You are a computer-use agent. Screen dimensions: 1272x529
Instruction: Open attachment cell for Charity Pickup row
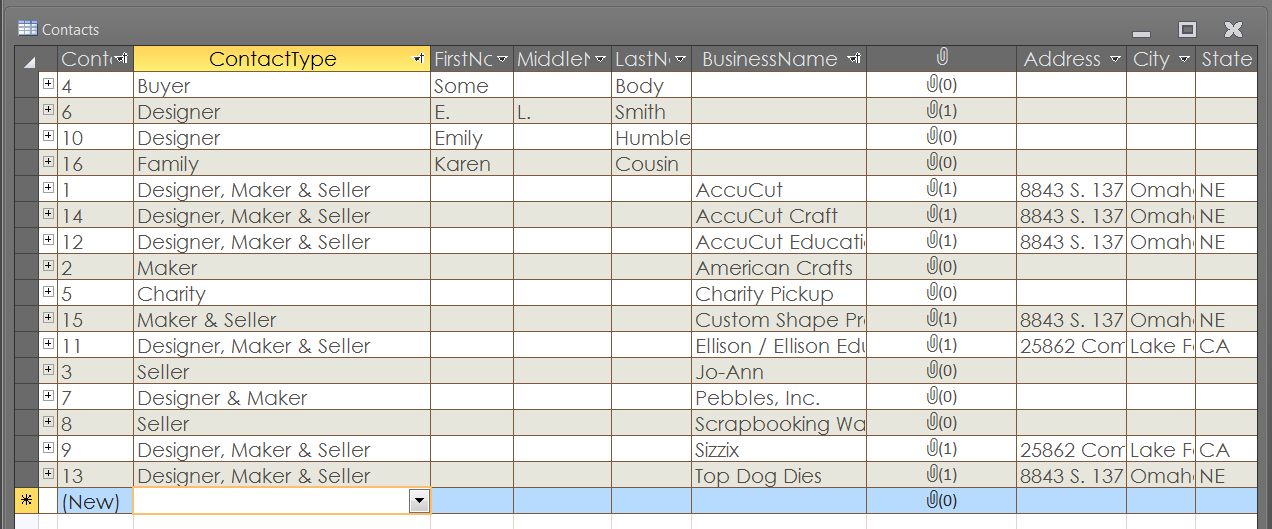pyautogui.click(x=941, y=294)
